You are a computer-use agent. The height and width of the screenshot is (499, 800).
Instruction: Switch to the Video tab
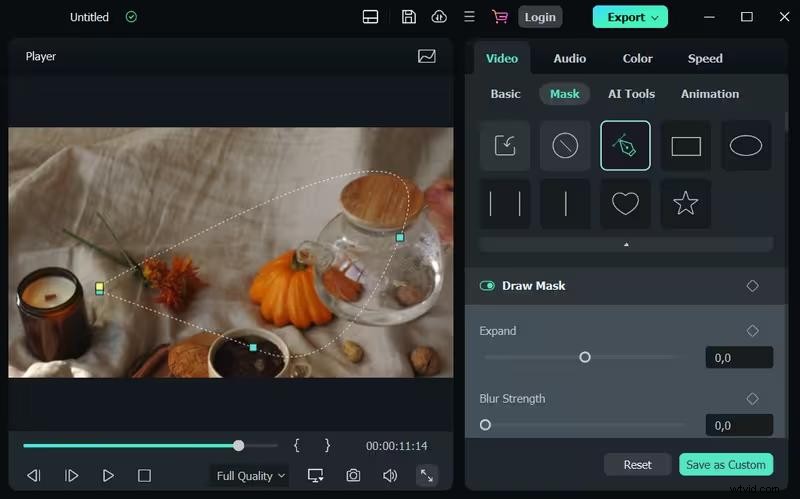pos(502,58)
